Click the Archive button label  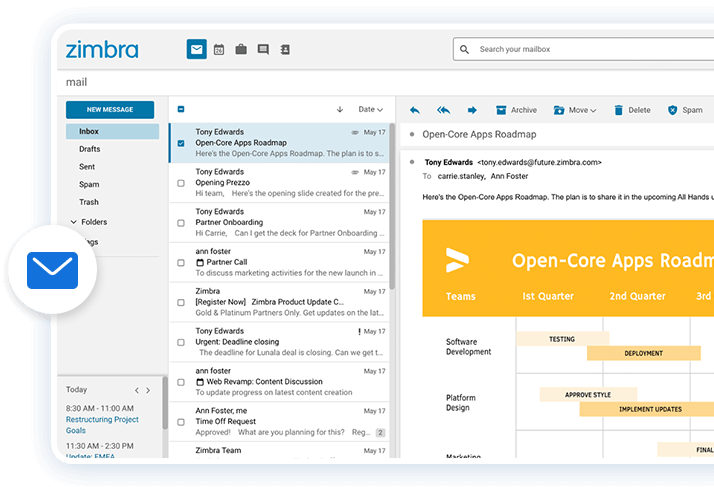(x=524, y=110)
